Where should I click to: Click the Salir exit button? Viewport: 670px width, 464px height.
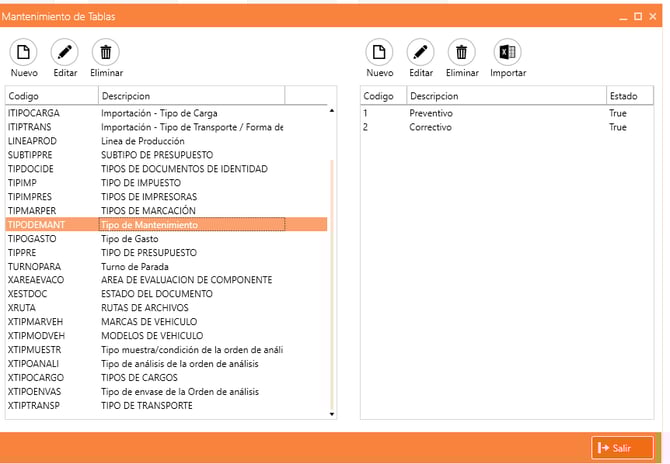[622, 448]
